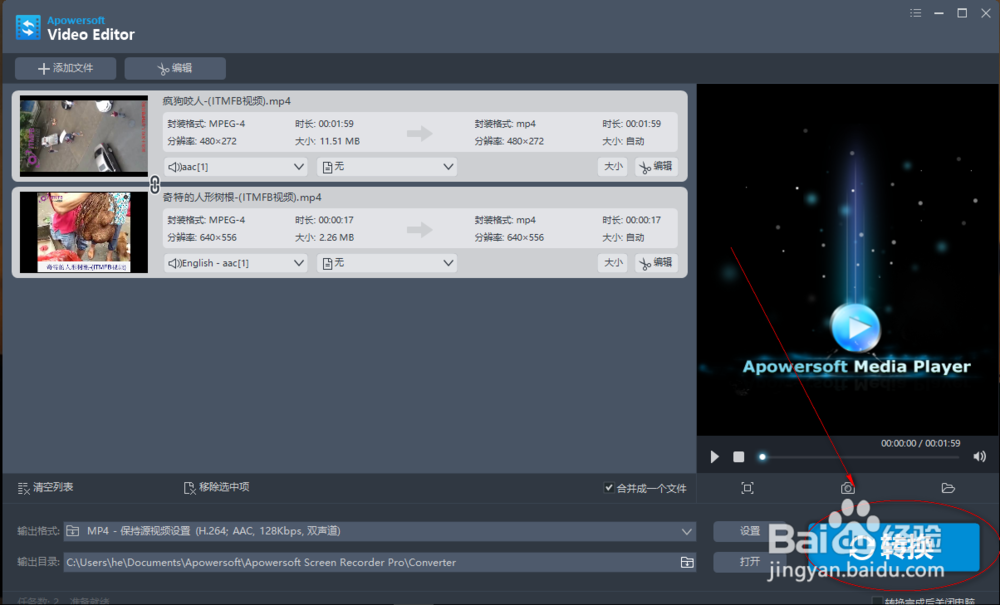Click the 打开 open folder button
This screenshot has width=1000, height=605.
tap(750, 562)
